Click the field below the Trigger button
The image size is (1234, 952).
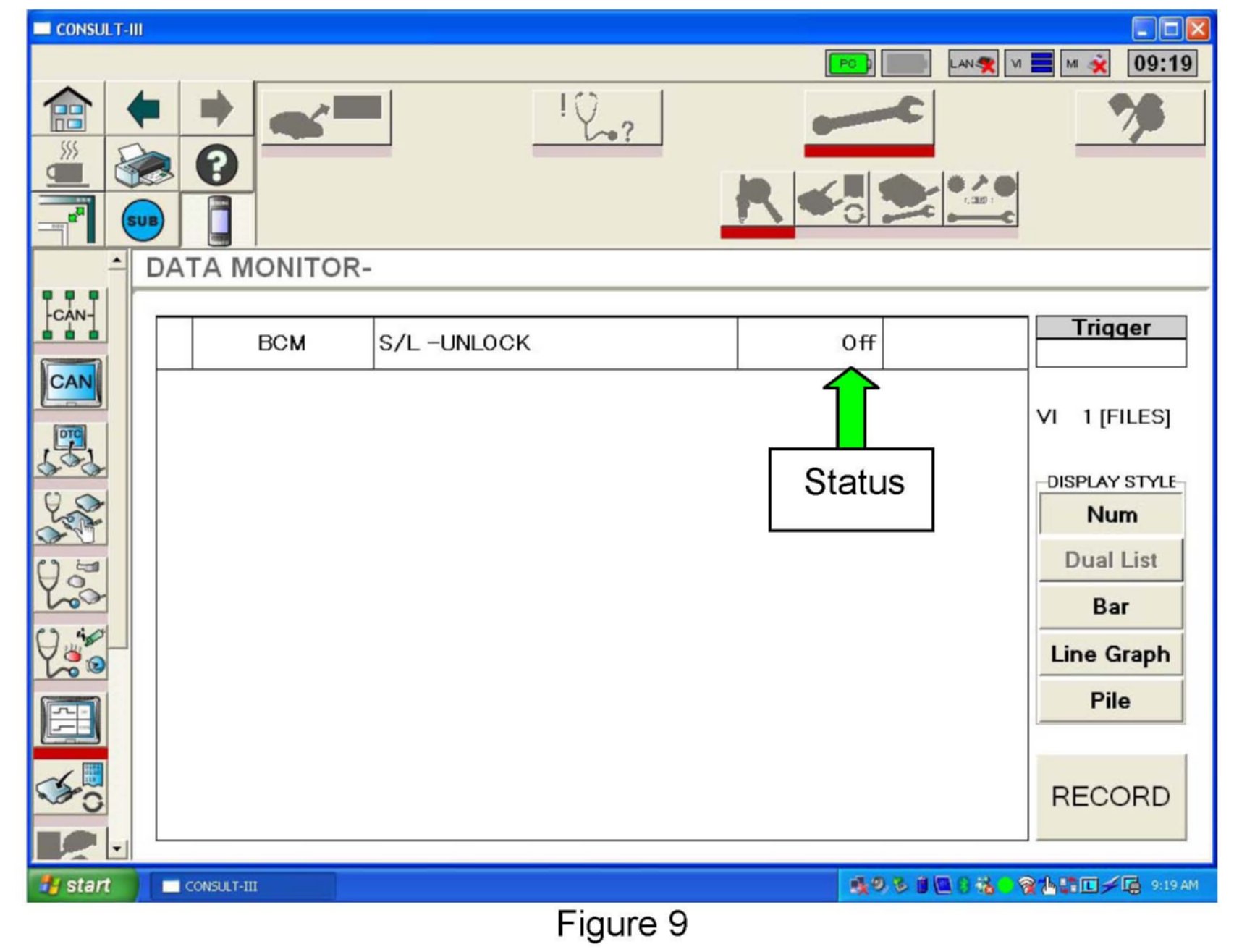coord(1111,353)
